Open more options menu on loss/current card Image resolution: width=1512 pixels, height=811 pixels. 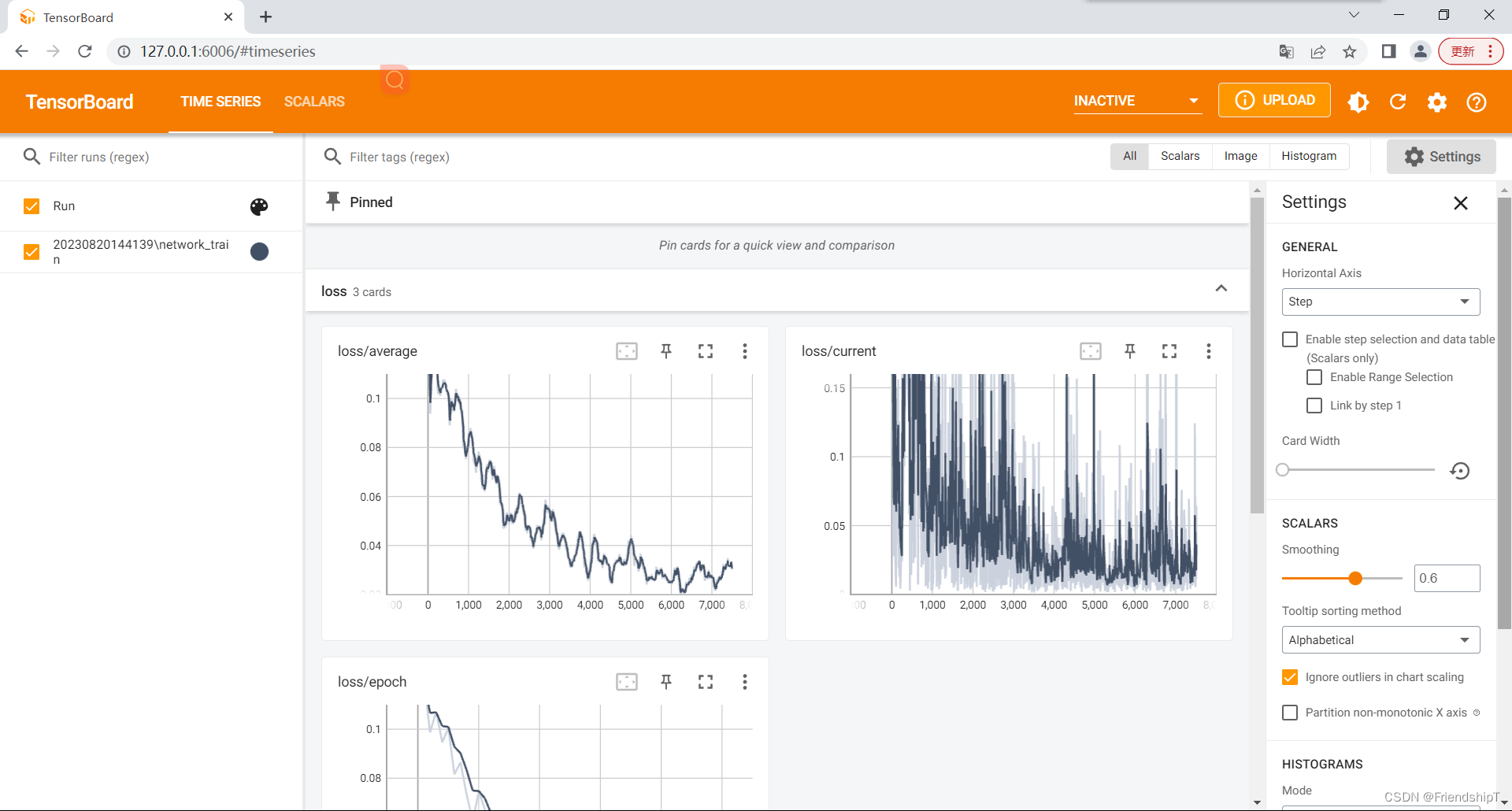pos(1209,351)
